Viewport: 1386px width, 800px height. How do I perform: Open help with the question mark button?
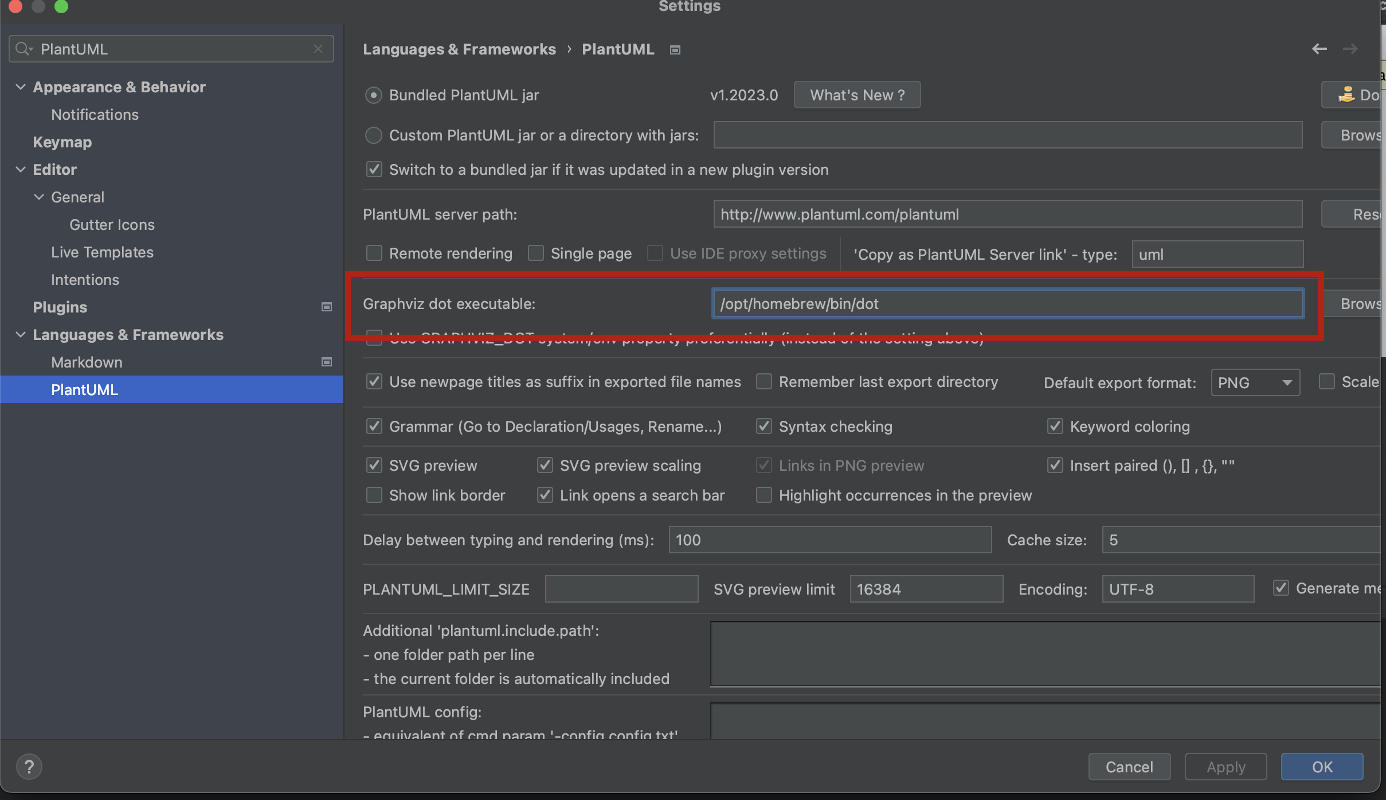pos(29,767)
